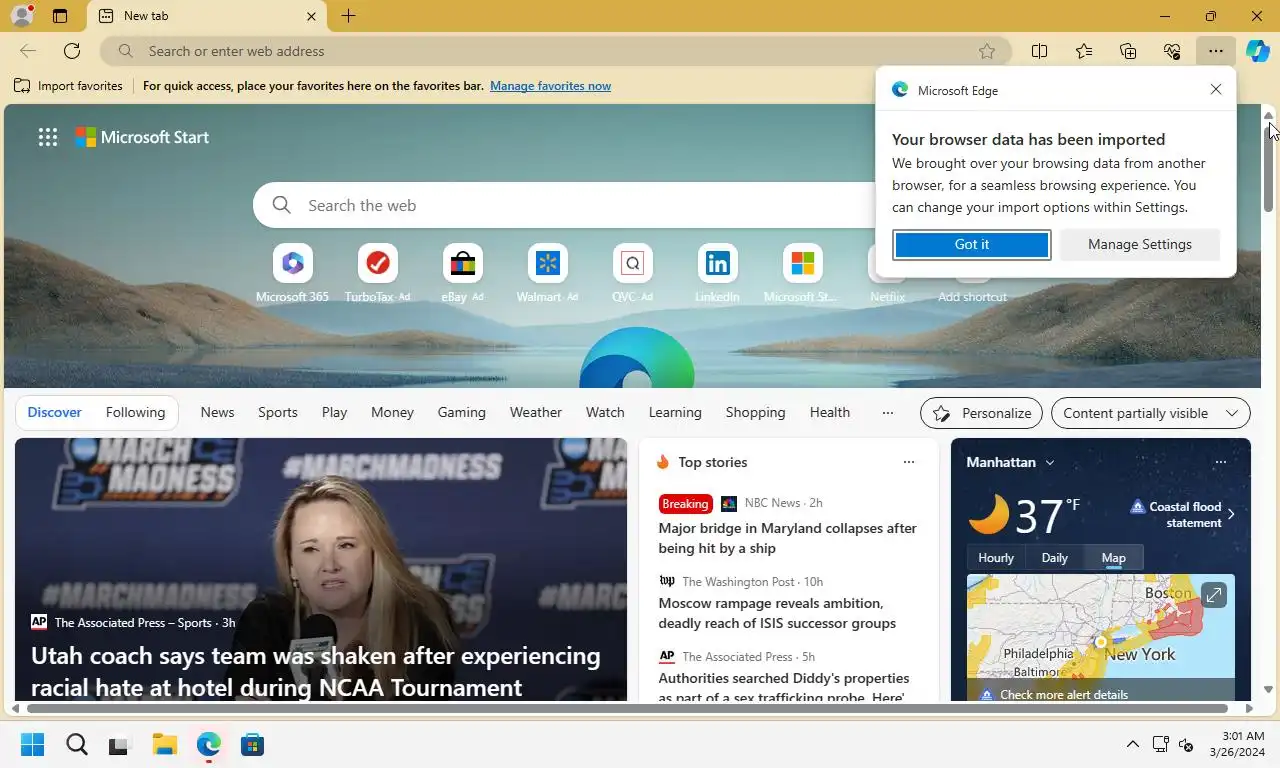Add a new tab with plus icon
1280x768 pixels.
(x=348, y=16)
